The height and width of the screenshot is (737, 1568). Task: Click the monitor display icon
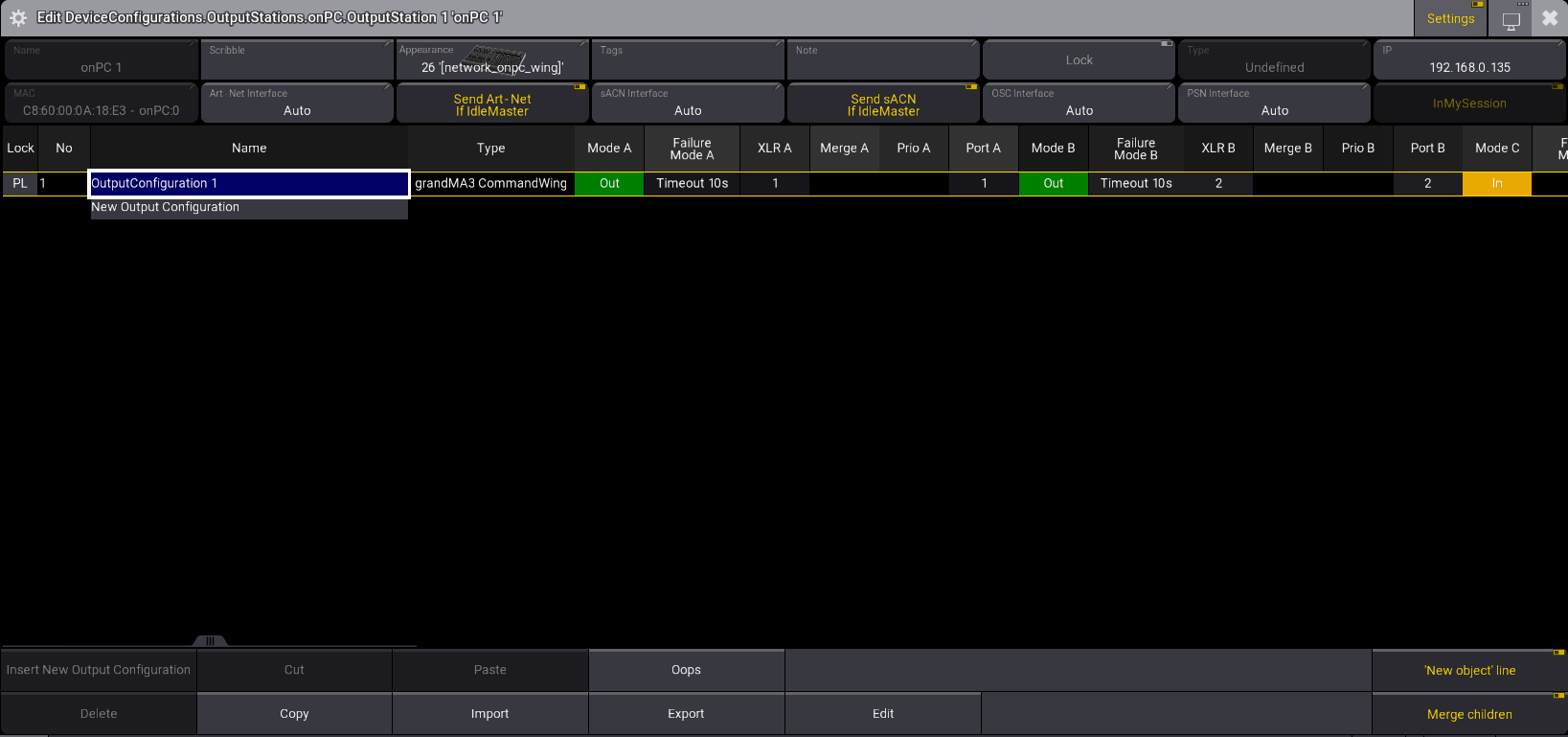click(x=1511, y=19)
